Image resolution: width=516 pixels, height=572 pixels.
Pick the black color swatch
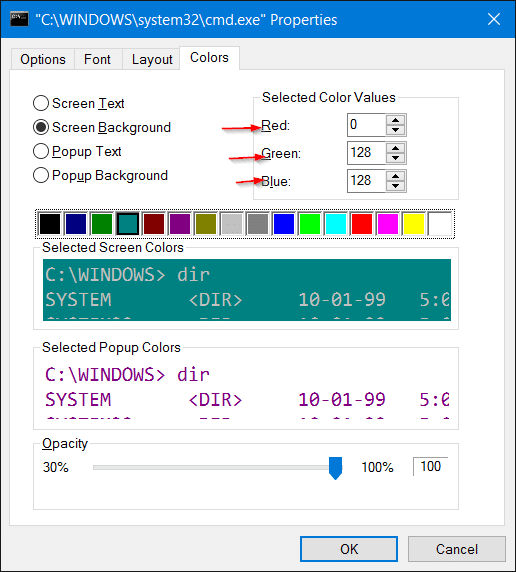pyautogui.click(x=50, y=224)
